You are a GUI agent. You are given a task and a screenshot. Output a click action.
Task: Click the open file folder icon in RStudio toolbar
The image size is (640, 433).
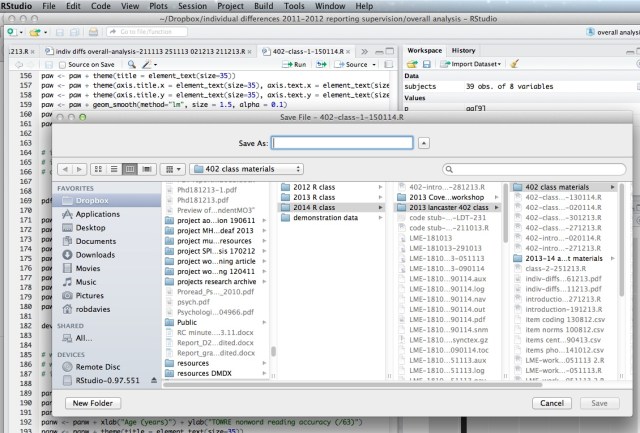point(35,32)
